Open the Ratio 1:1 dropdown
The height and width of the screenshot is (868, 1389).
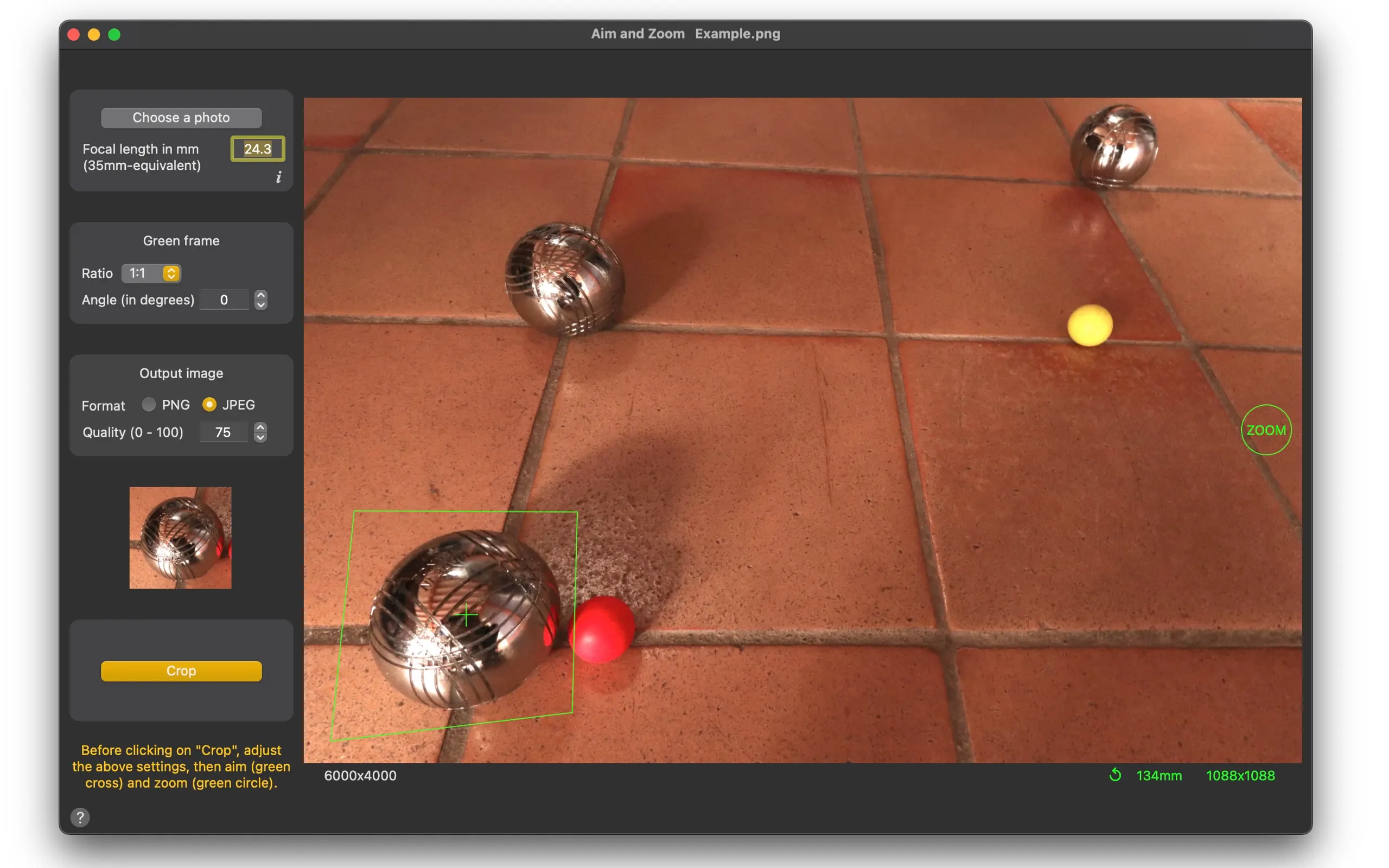151,273
